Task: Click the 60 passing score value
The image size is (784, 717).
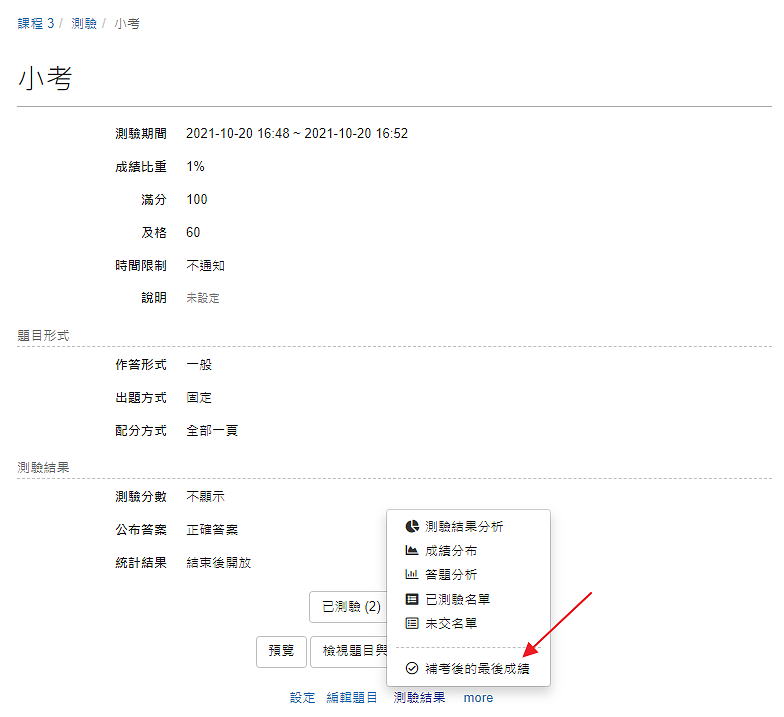Action: 193,232
